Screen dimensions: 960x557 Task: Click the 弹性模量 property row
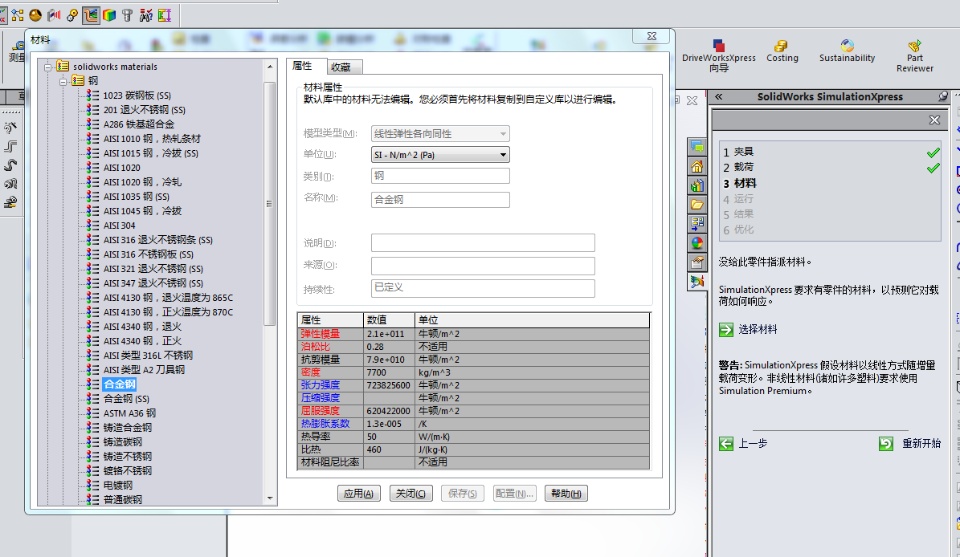[x=473, y=334]
